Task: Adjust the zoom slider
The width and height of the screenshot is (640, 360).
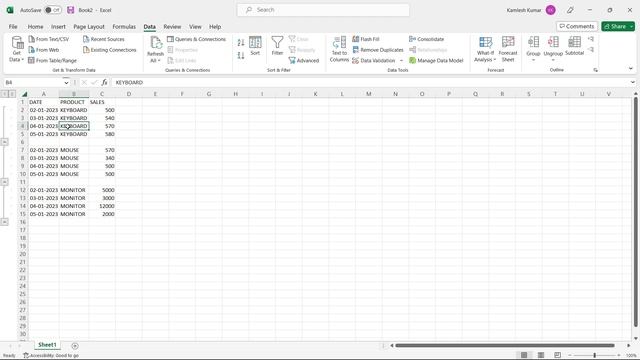Action: coord(595,355)
